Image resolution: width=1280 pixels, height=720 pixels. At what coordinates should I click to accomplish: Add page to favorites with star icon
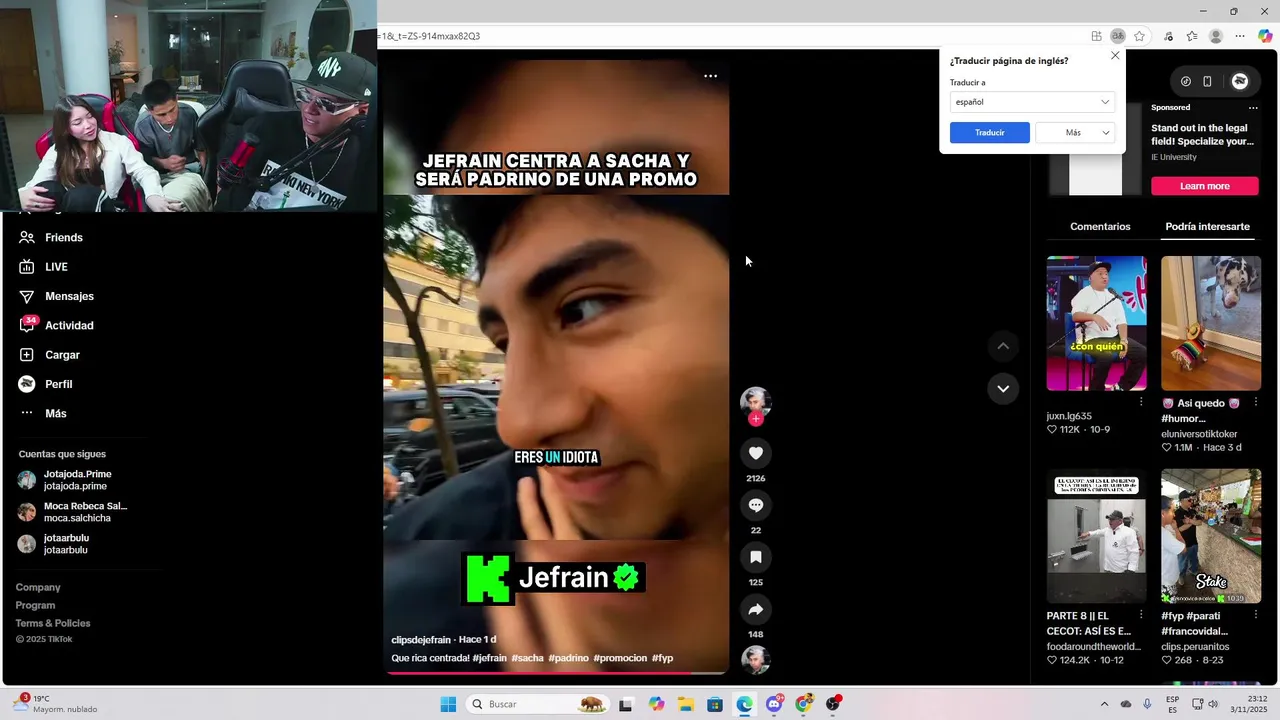[x=1139, y=36]
